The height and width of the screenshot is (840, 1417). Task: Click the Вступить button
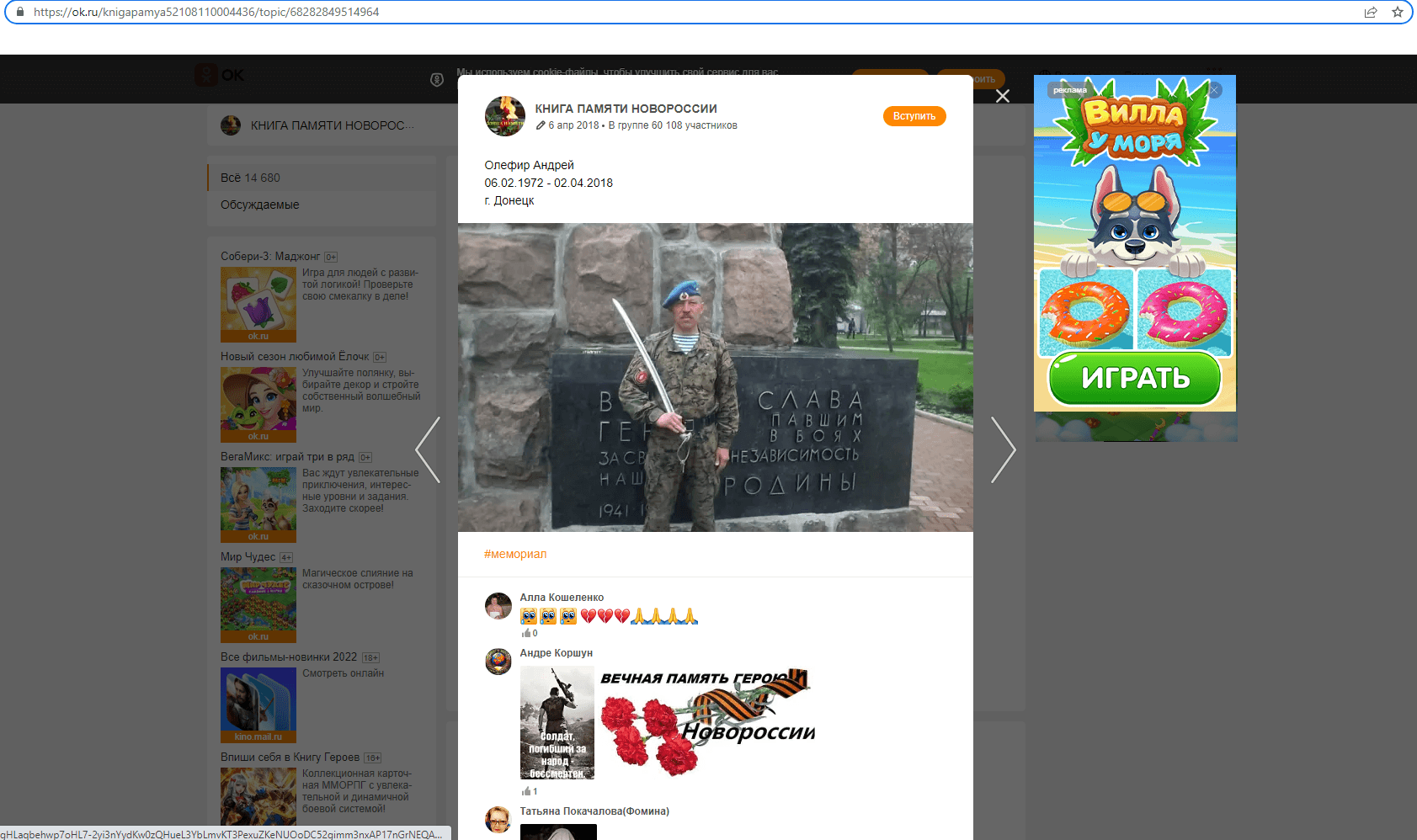pyautogui.click(x=914, y=116)
